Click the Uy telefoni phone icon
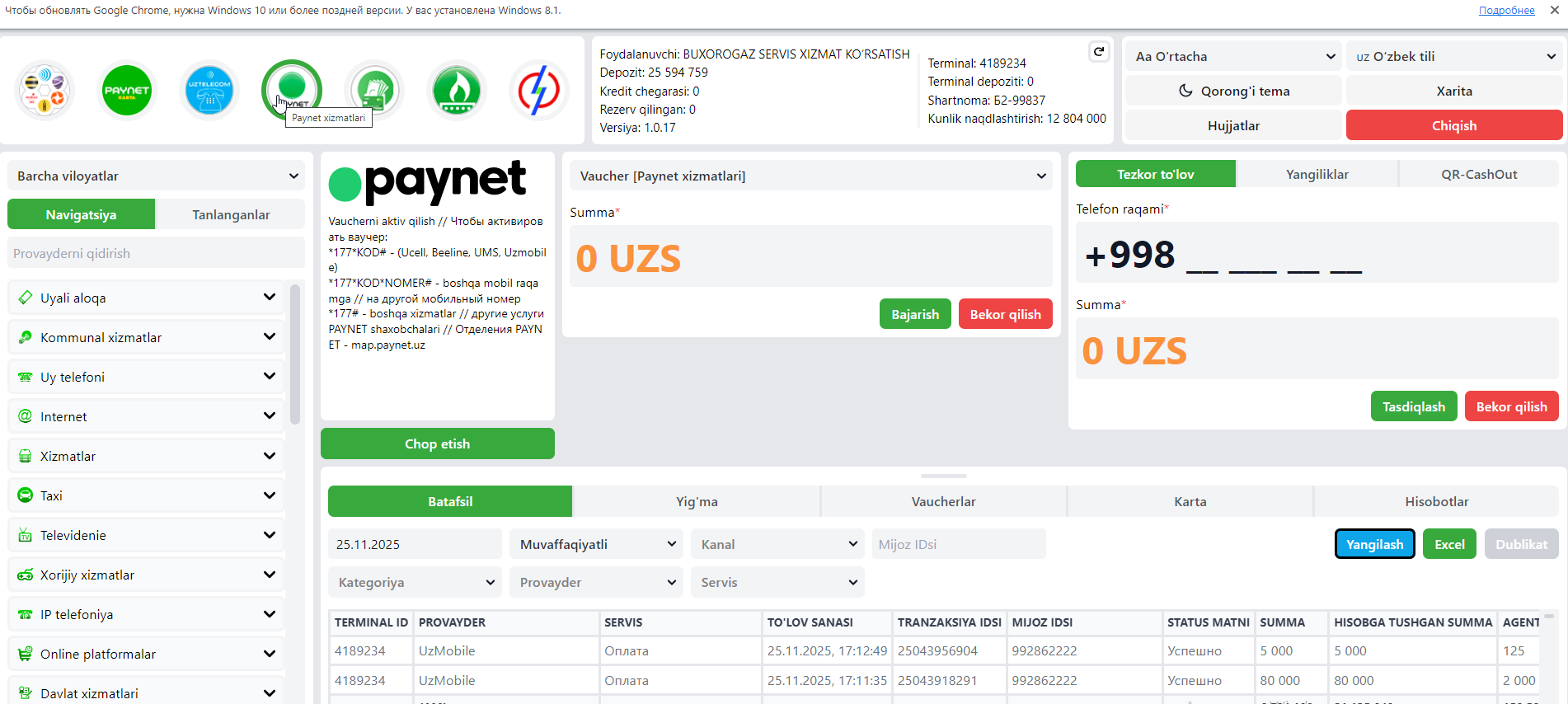Screen dimensions: 1568x704 coord(26,377)
